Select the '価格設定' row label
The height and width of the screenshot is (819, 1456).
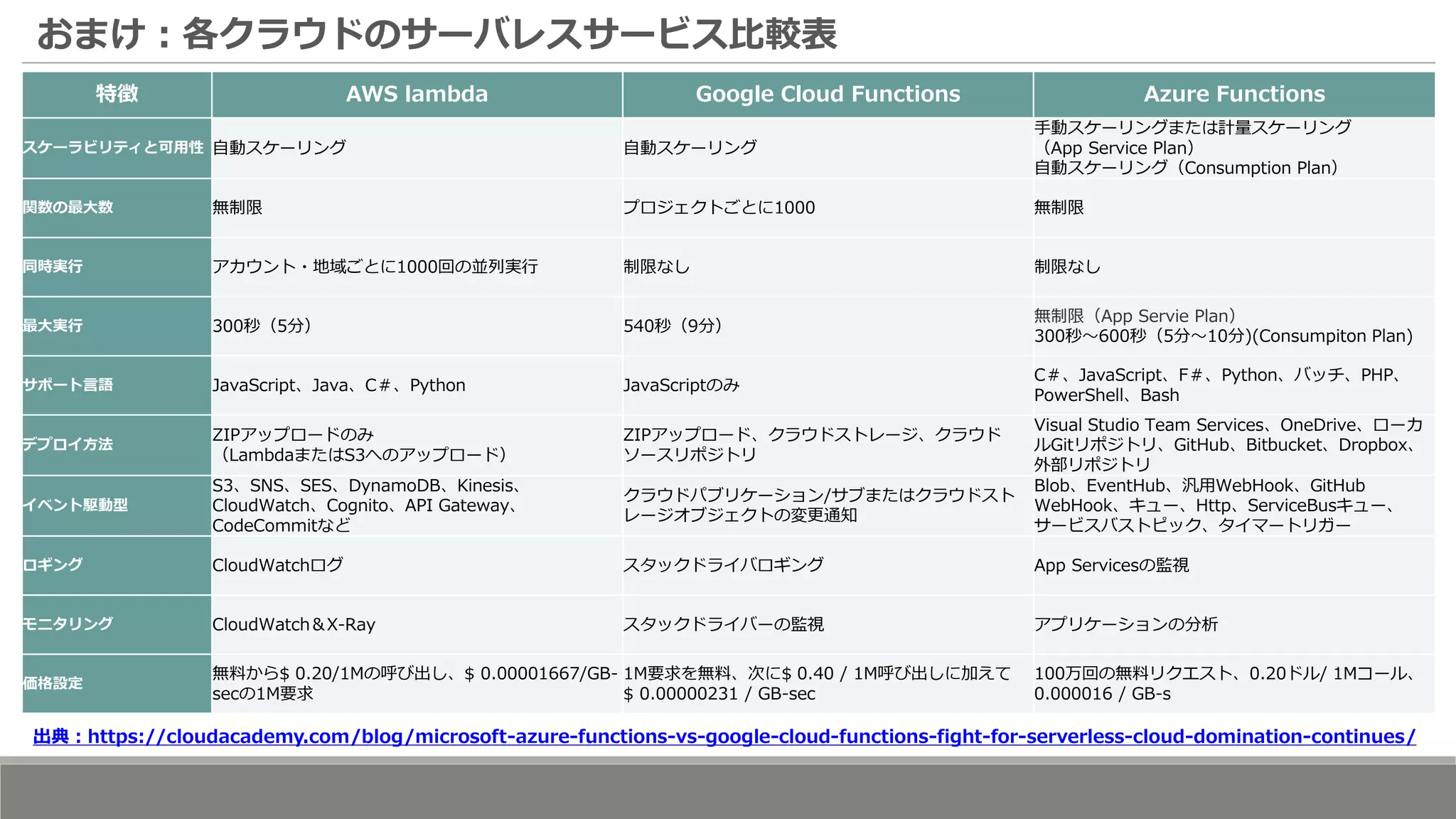click(x=117, y=683)
